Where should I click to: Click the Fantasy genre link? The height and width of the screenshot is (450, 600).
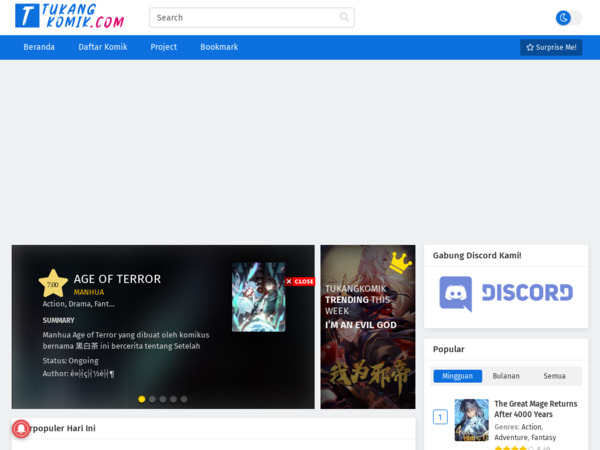(x=544, y=437)
